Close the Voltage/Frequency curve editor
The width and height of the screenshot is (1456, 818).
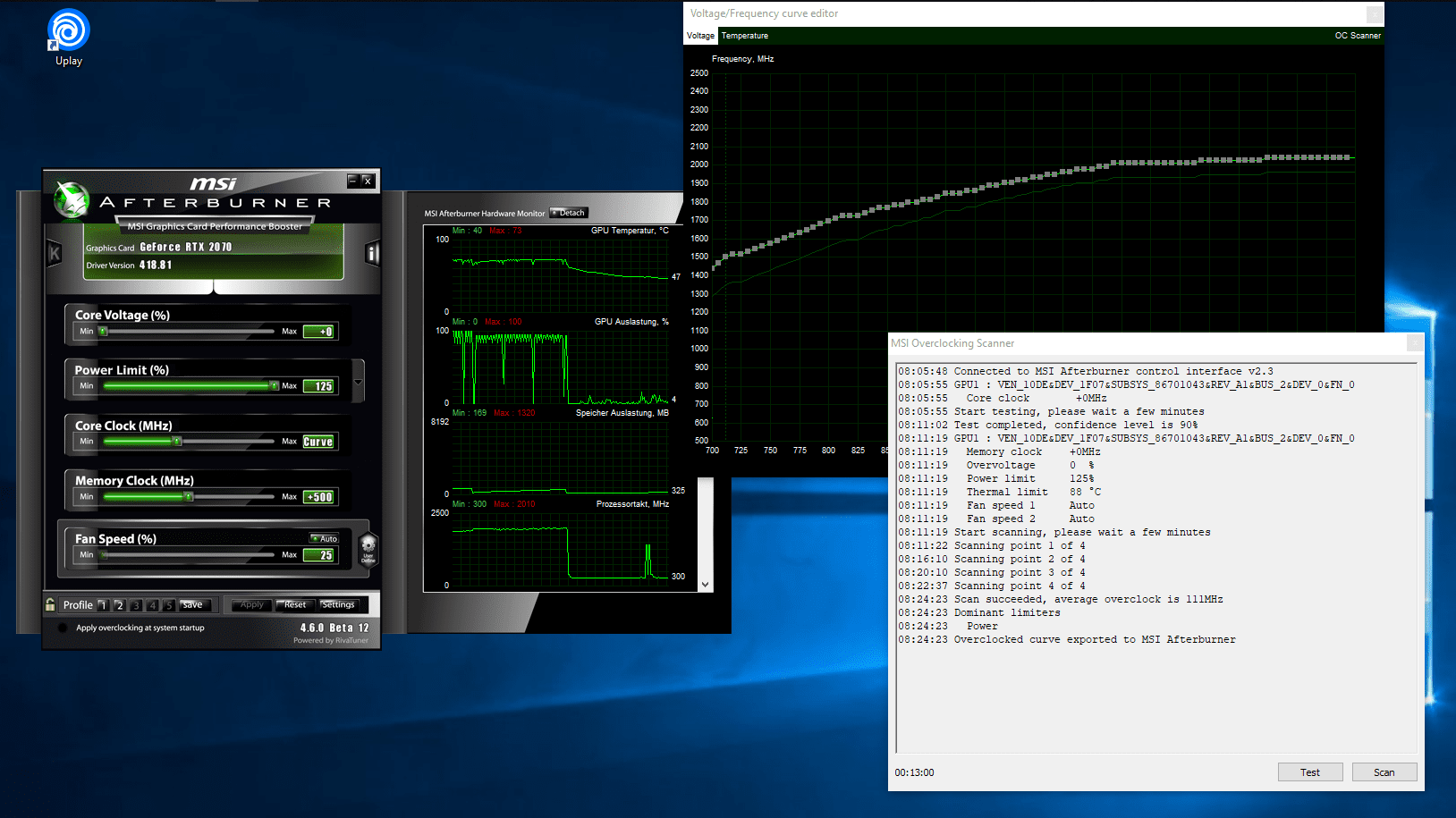pyautogui.click(x=1375, y=13)
